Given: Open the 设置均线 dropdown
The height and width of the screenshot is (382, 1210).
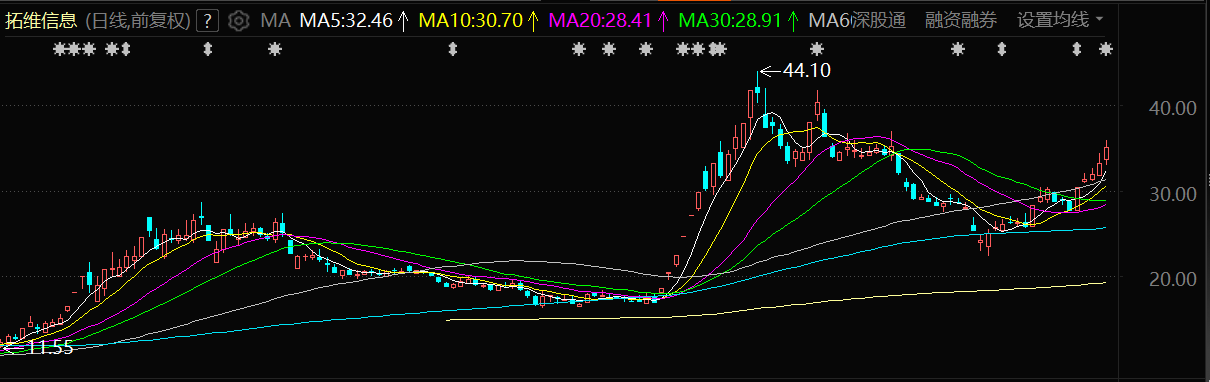Looking at the screenshot, I should pos(1060,20).
